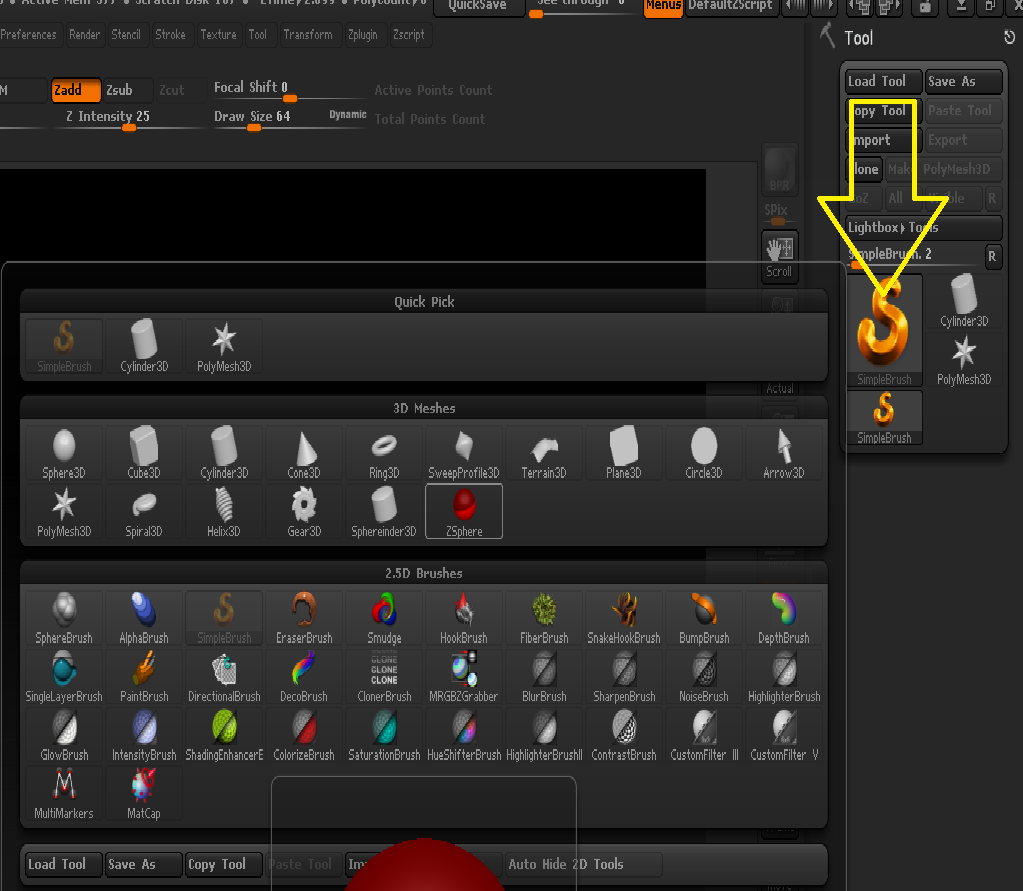Toggle Dynamic draw size
This screenshot has width=1023, height=891.
(348, 114)
